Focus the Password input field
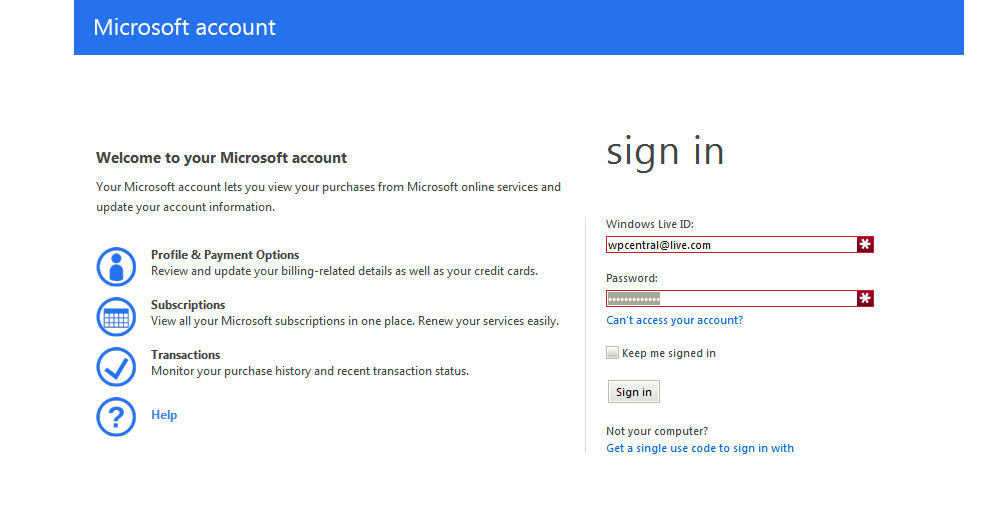999x505 pixels. coord(731,298)
